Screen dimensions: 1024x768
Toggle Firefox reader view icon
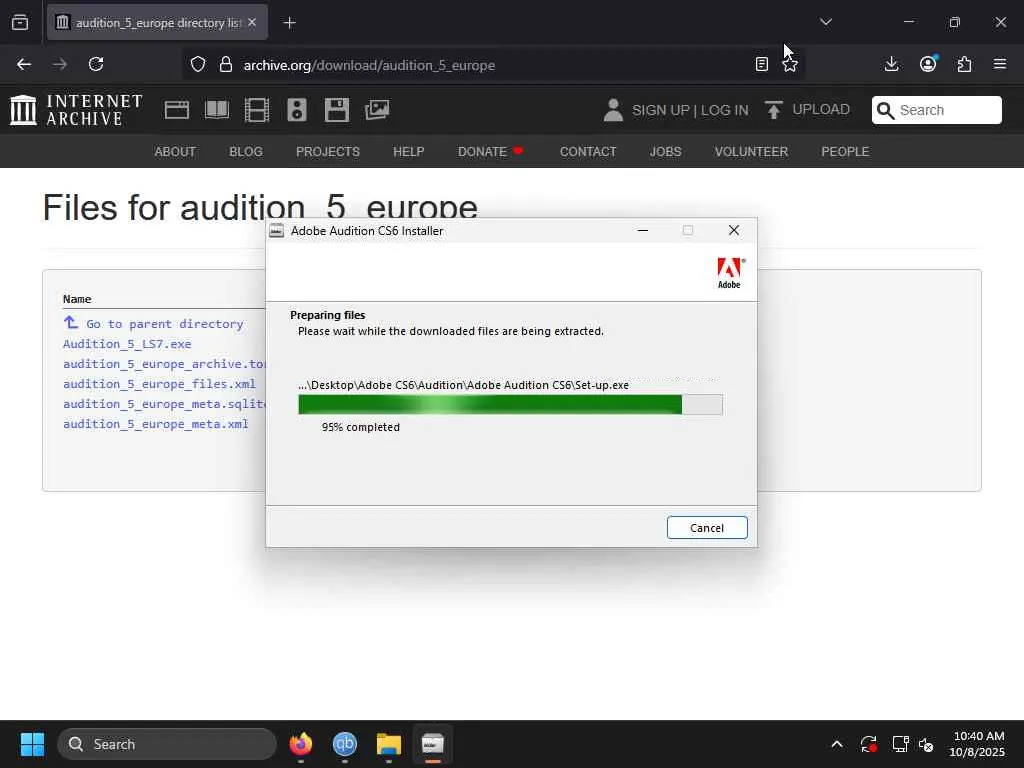[761, 64]
